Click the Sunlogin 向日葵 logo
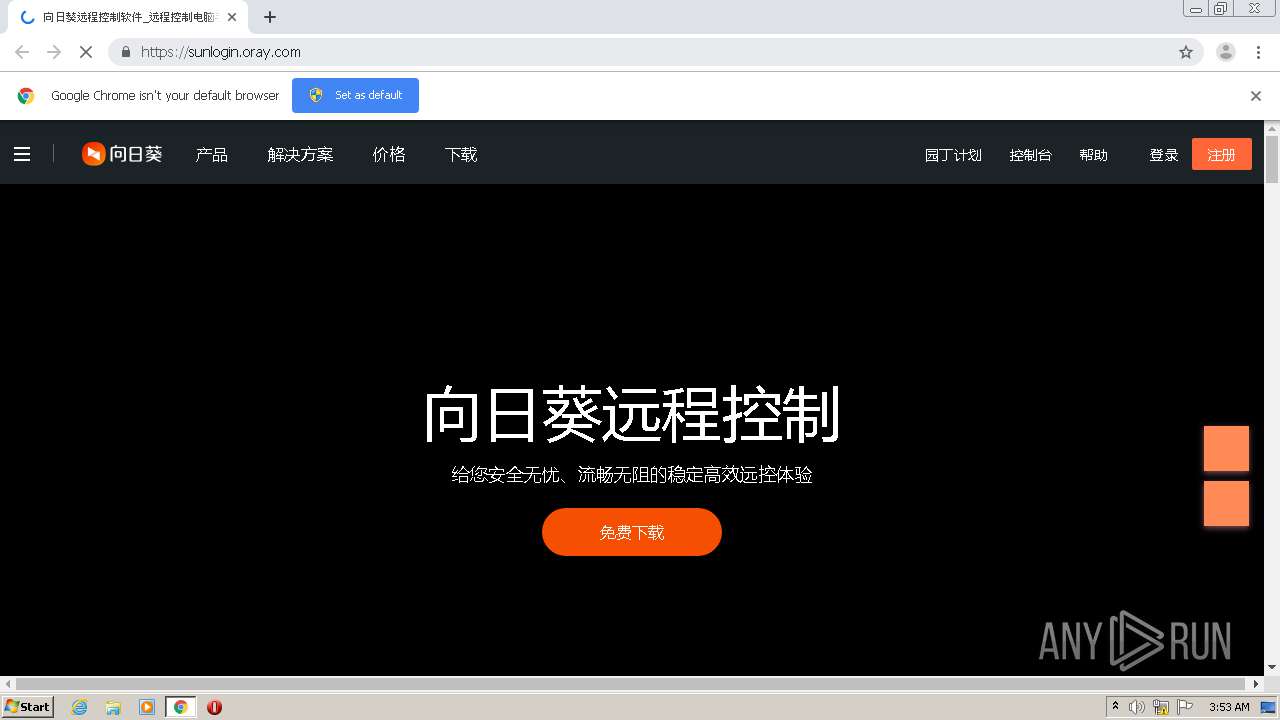This screenshot has height=720, width=1280. pos(122,154)
